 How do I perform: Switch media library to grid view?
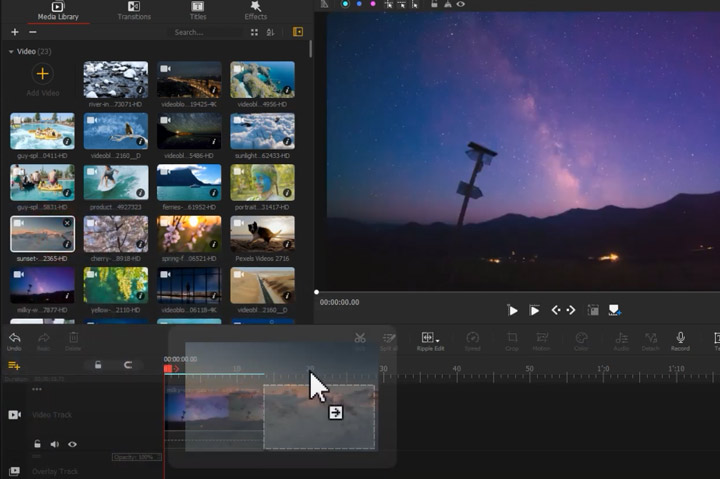[254, 32]
